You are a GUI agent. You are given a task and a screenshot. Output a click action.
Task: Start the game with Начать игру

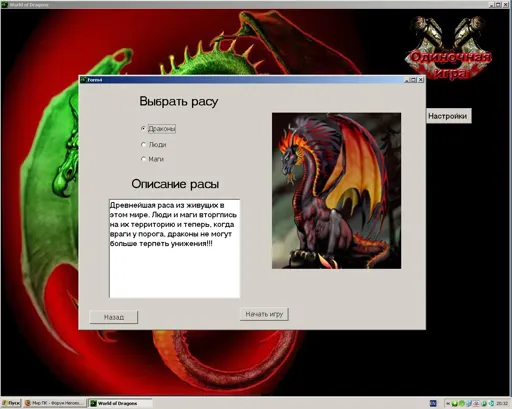(264, 314)
